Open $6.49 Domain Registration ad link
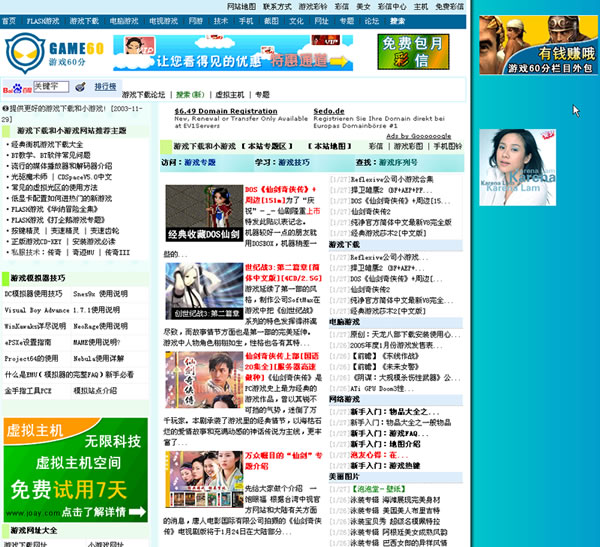The image size is (600, 547). click(226, 111)
